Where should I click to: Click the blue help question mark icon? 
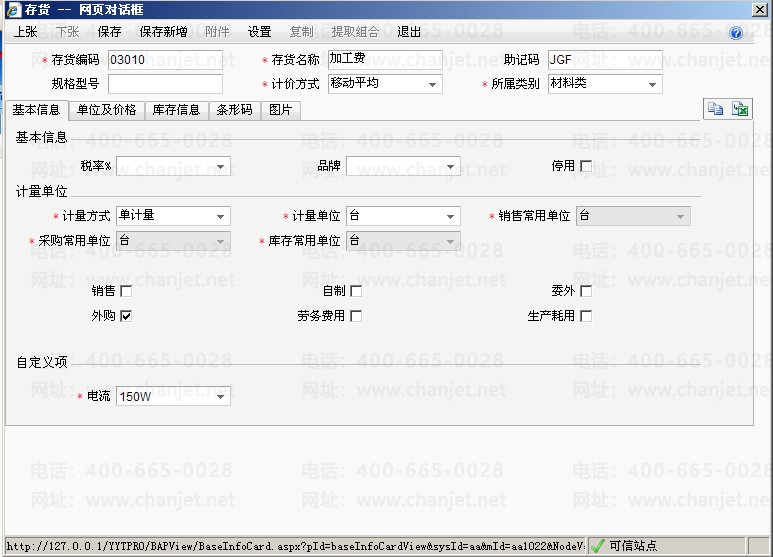[736, 33]
